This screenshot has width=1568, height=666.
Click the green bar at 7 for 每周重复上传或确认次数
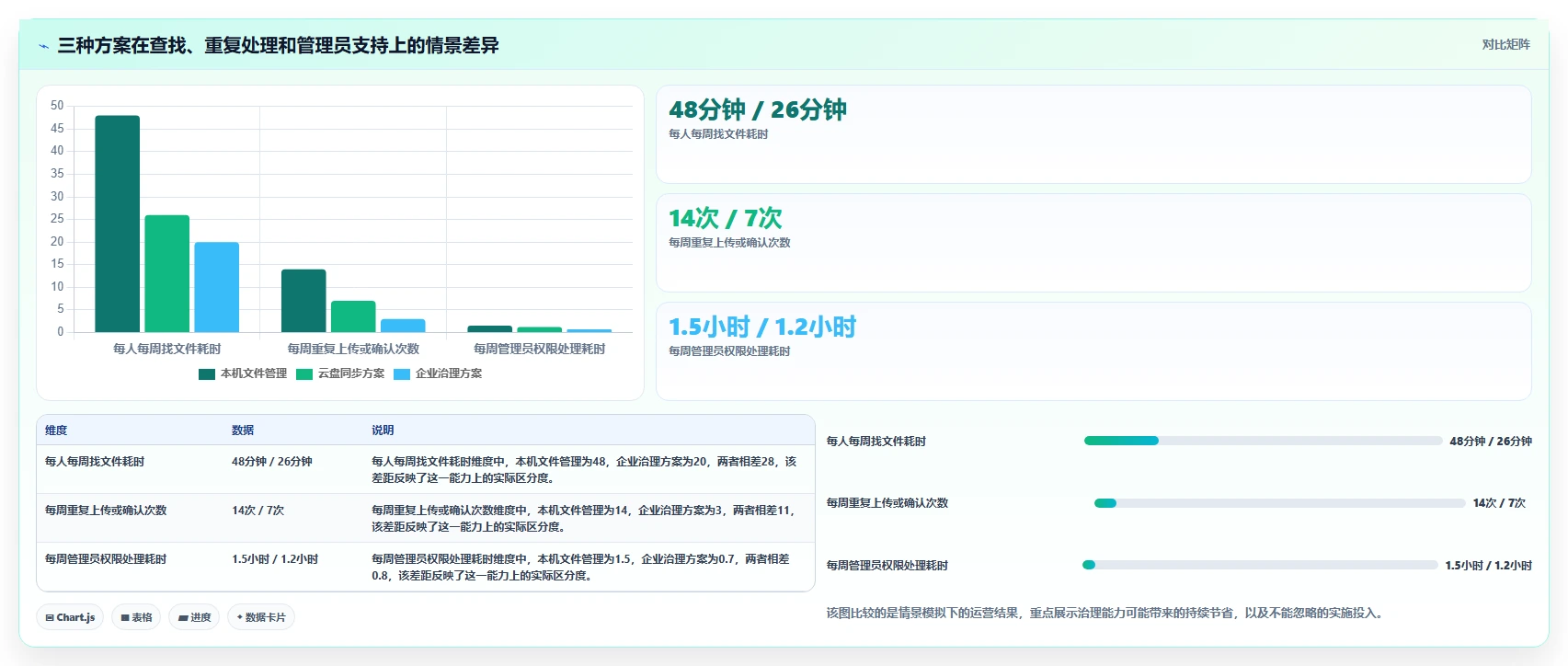coord(353,316)
